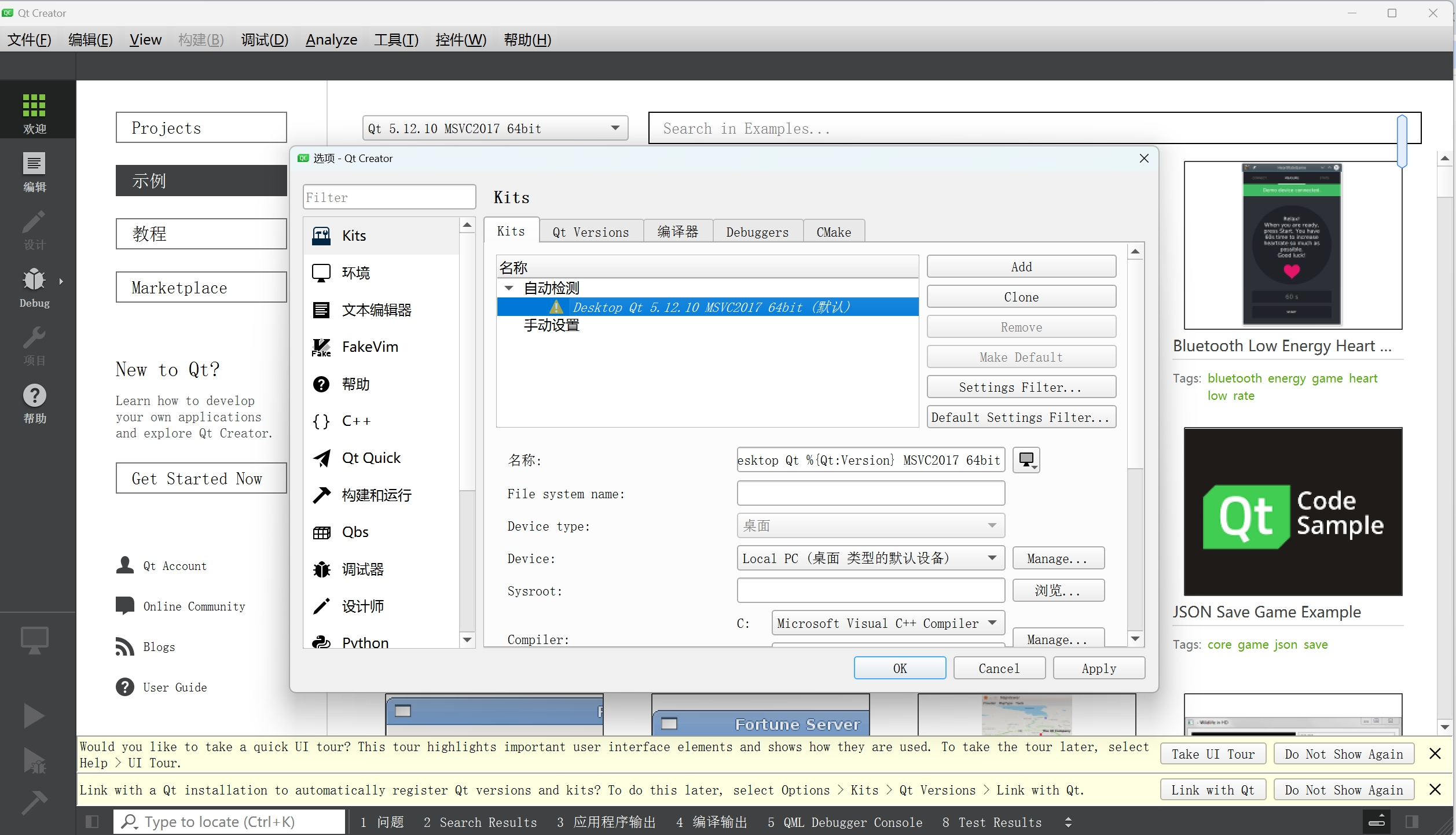This screenshot has width=1456, height=835.
Task: Toggle the left sidebar visibility button
Action: click(x=92, y=822)
